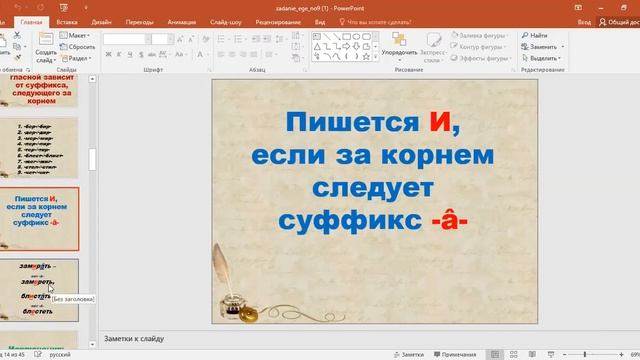Open Эффекты фигуры shape effects menu
The image size is (640, 360).
point(481,58)
